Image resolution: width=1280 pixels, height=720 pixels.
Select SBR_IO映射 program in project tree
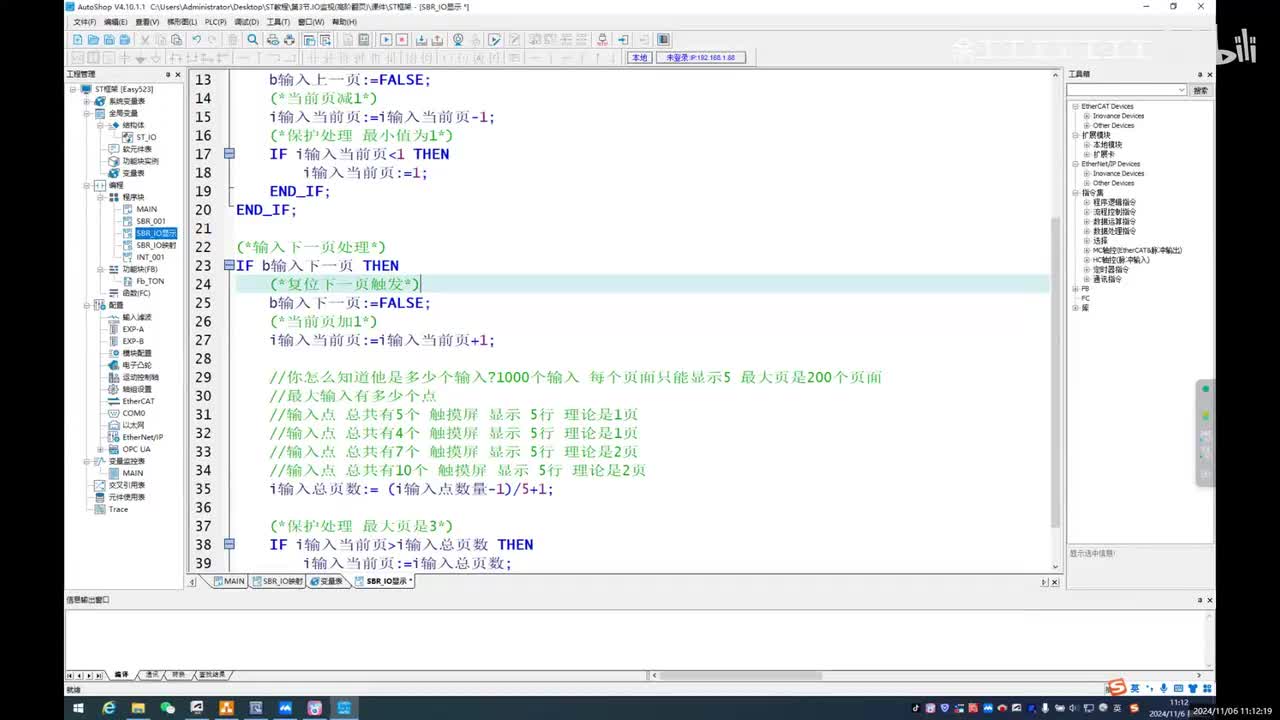point(156,245)
